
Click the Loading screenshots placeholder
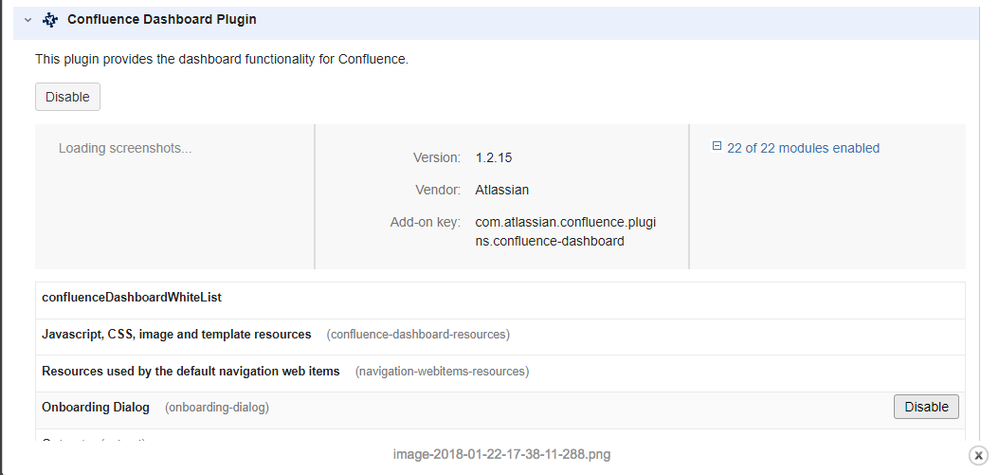click(125, 148)
